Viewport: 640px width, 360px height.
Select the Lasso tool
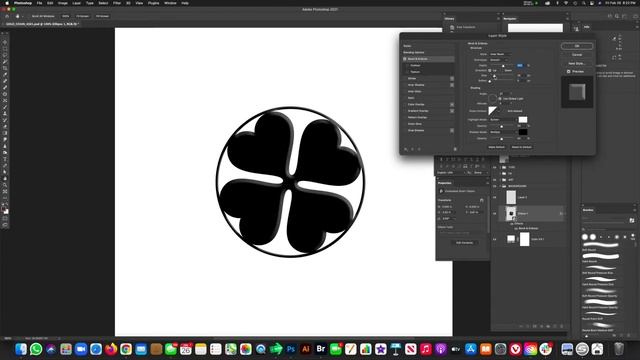[x=5, y=56]
